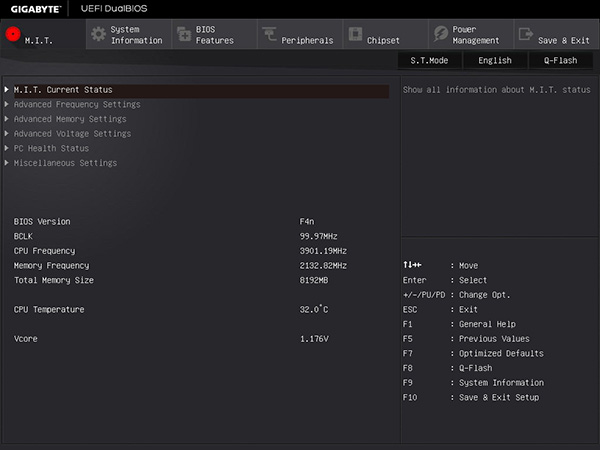Expand arrow next to Advanced Frequency Settings
The width and height of the screenshot is (600, 450).
point(7,104)
